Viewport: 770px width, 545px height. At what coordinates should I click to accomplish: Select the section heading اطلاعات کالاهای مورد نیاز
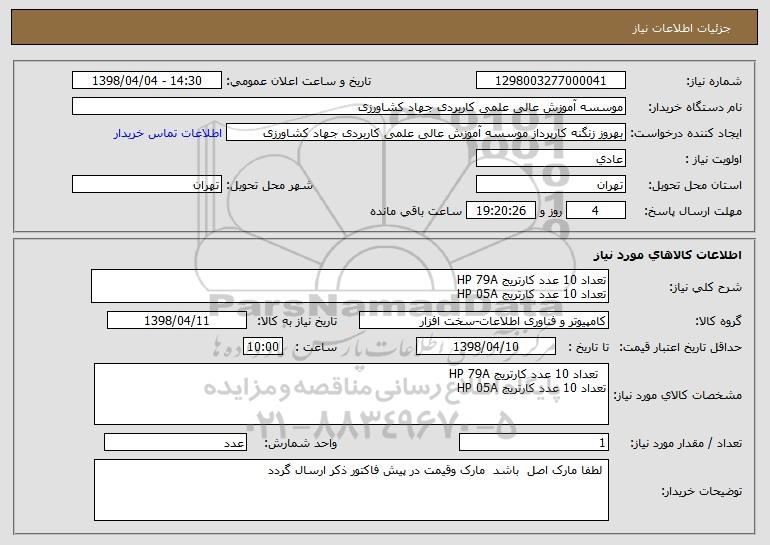[x=667, y=255]
